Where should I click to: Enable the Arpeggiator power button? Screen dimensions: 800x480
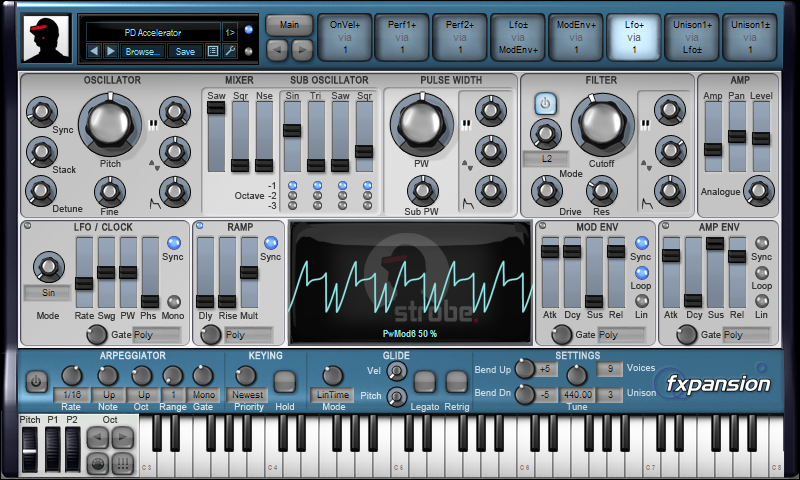coord(36,381)
